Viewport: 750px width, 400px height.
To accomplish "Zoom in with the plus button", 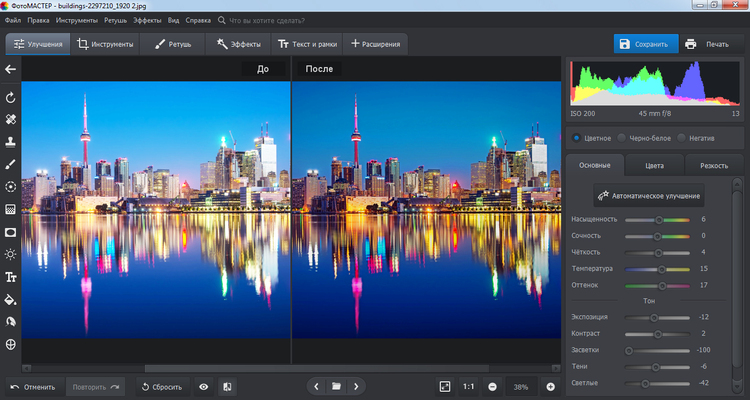I will pos(550,386).
